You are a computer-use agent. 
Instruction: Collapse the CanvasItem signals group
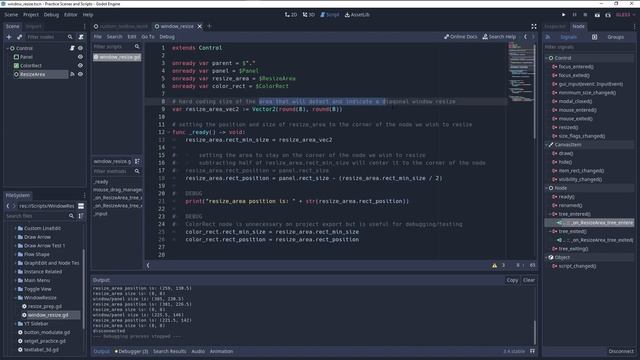pos(547,145)
